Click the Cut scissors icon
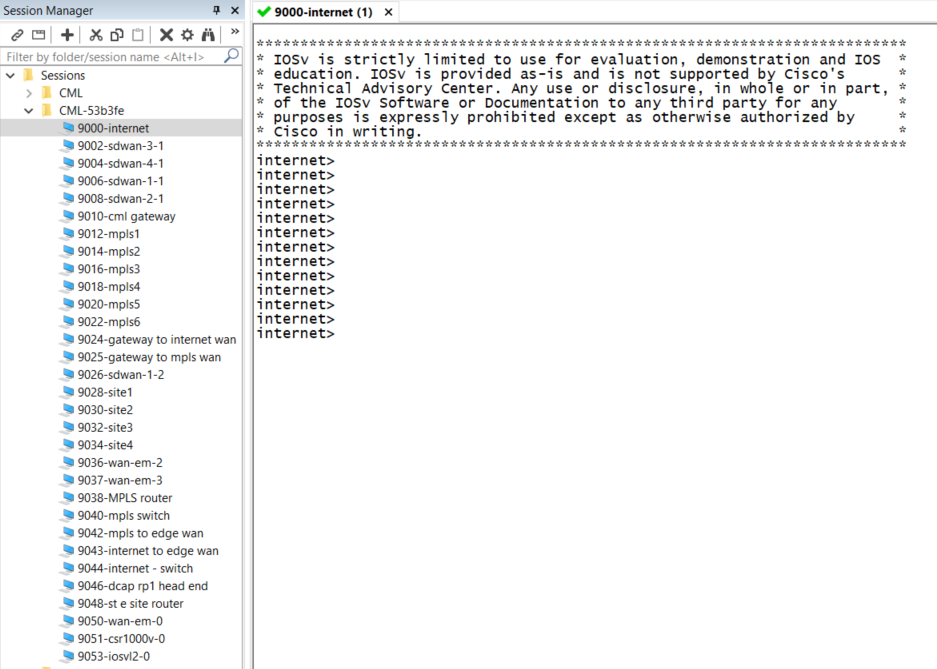The height and width of the screenshot is (669, 937). (x=96, y=35)
